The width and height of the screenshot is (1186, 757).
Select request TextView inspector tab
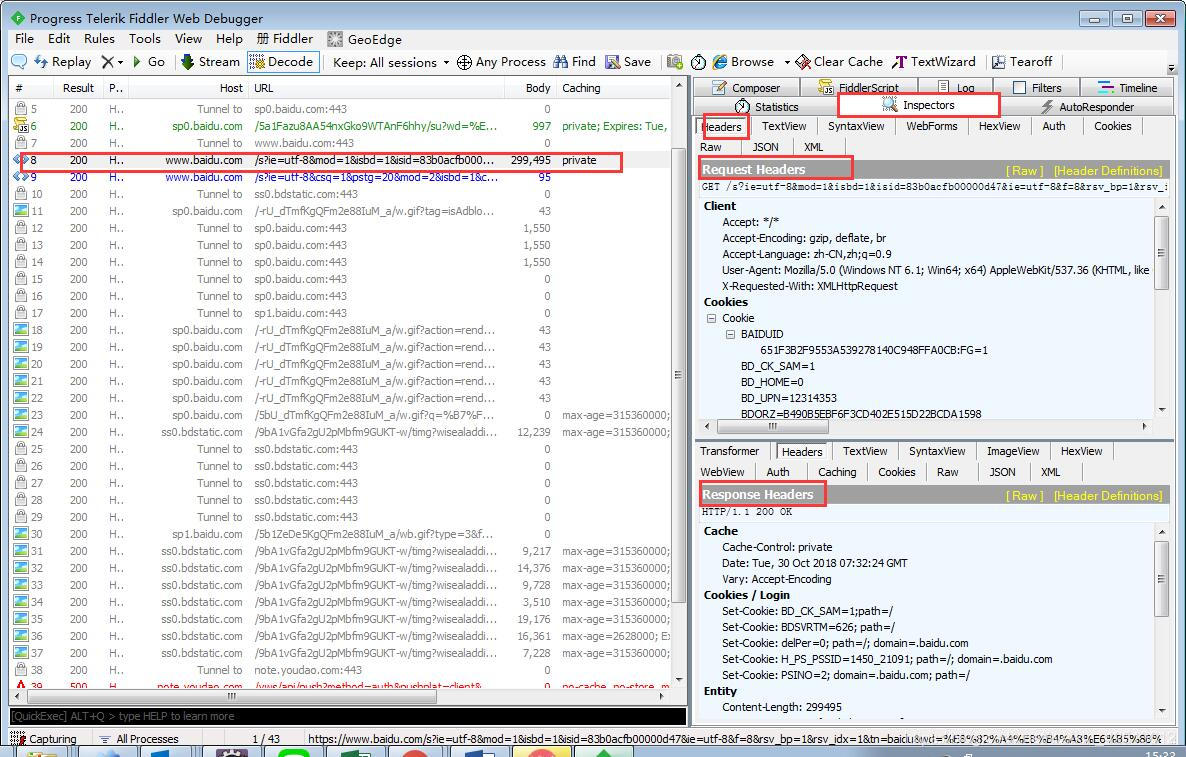click(784, 126)
